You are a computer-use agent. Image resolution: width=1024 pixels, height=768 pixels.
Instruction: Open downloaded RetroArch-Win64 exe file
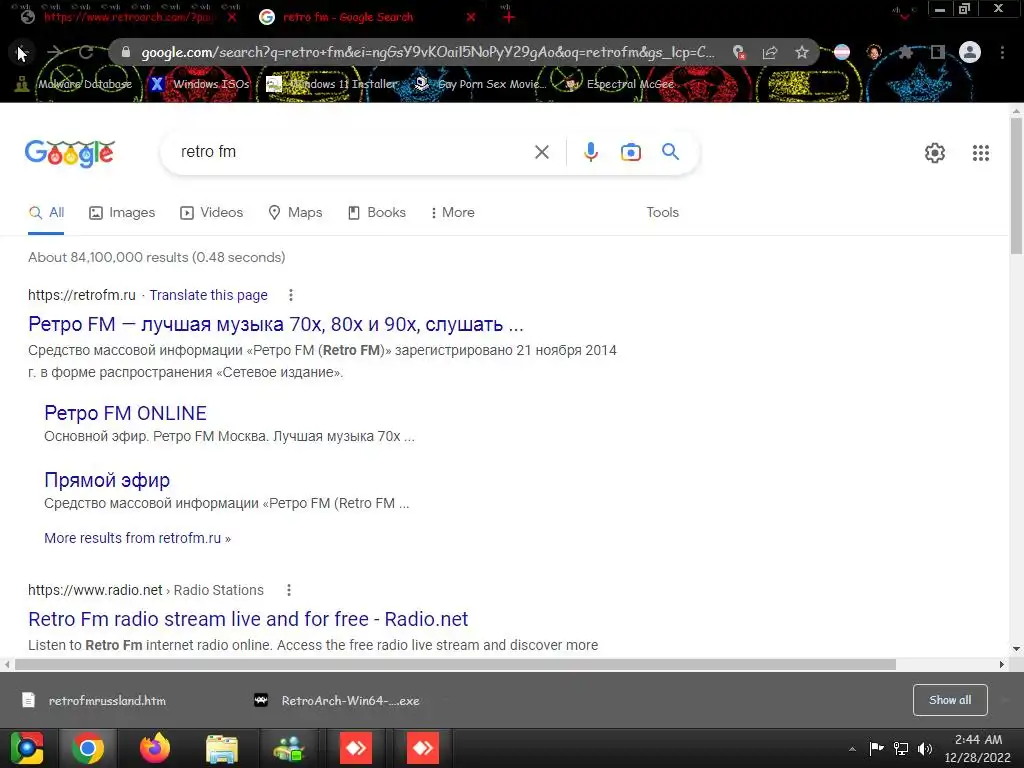point(337,701)
